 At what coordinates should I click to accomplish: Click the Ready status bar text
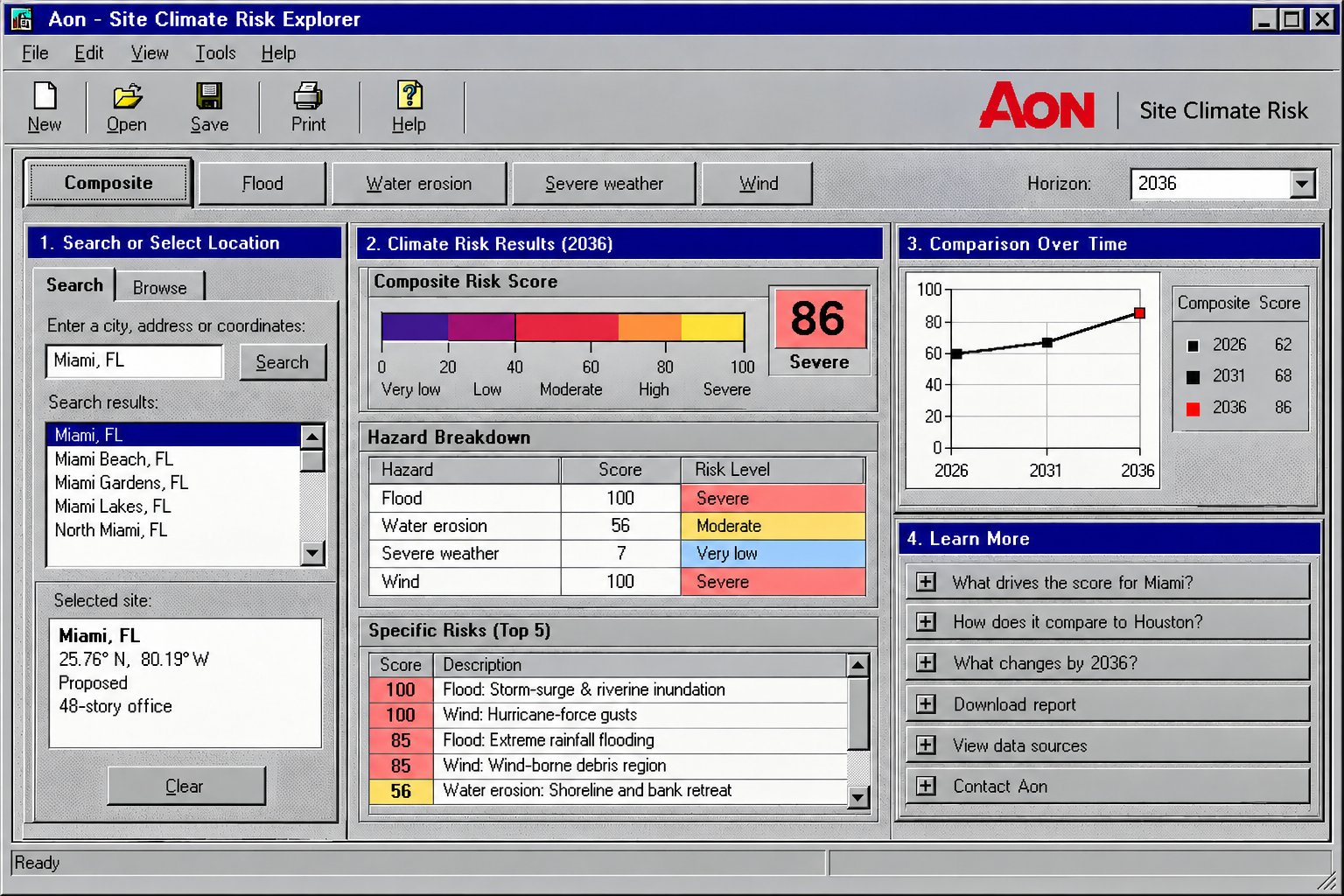pos(37,863)
